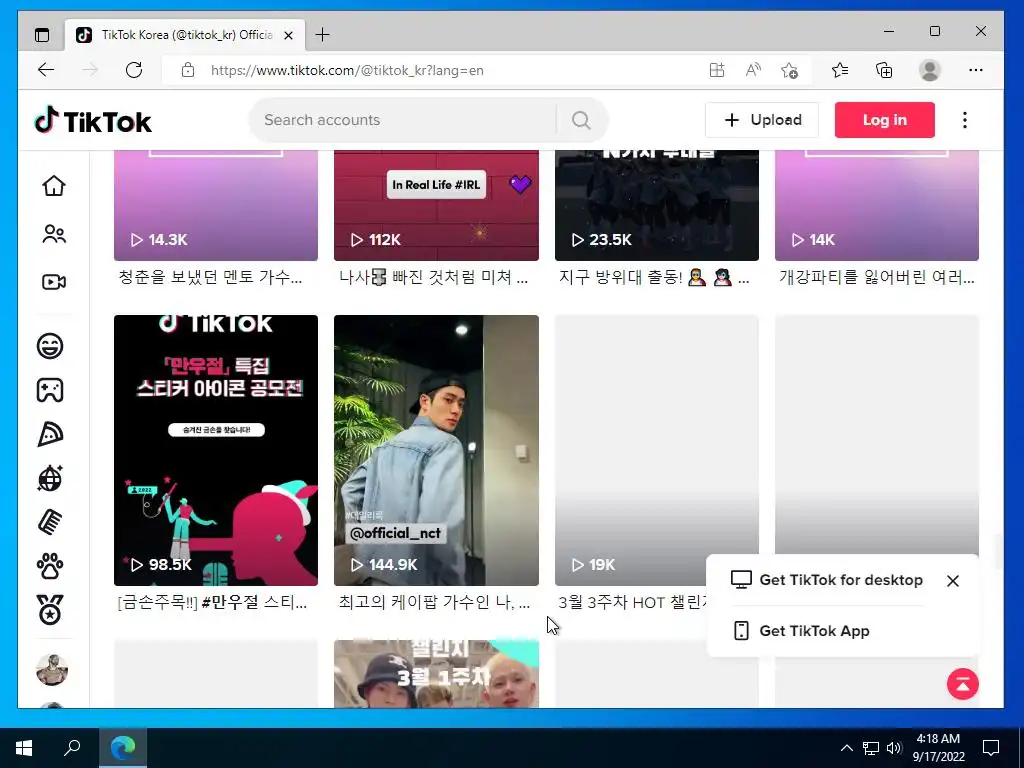Click the browser back arrow

pyautogui.click(x=46, y=70)
